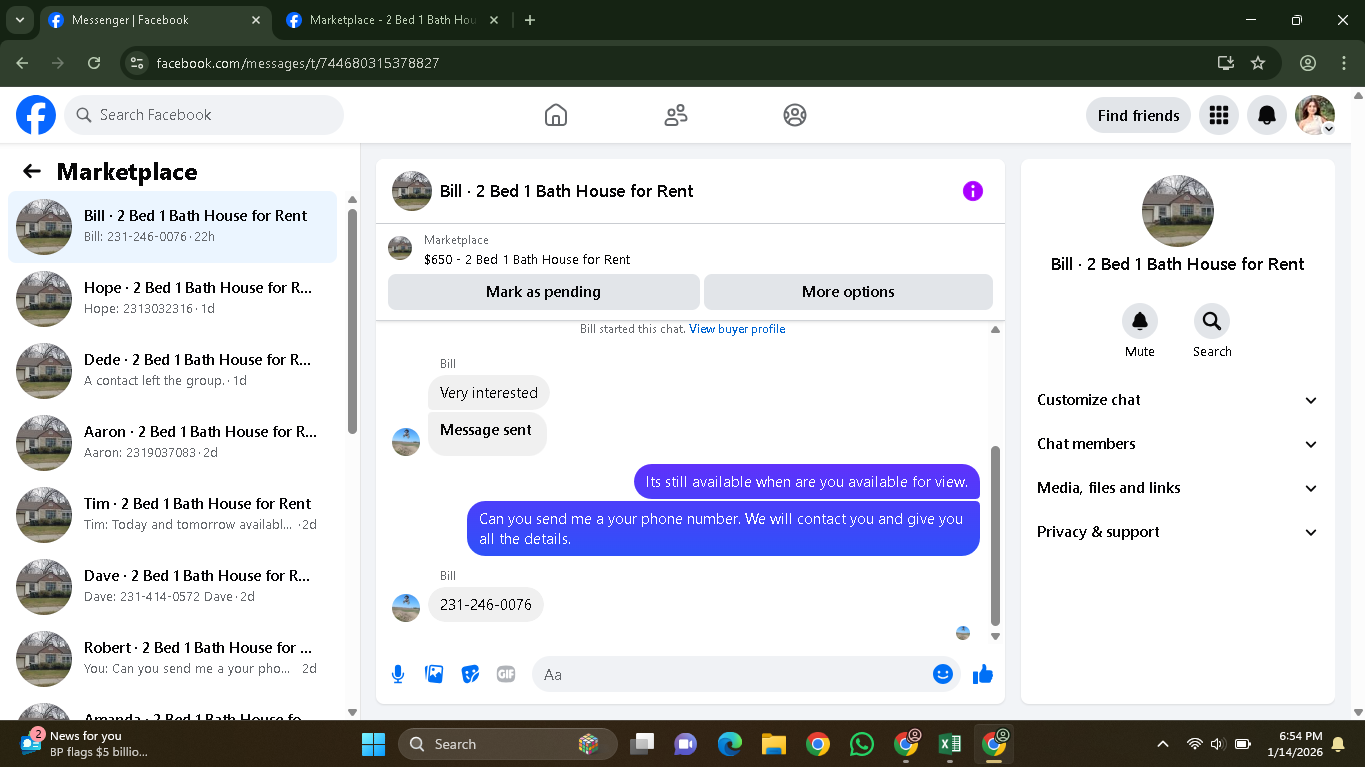Record a voice clip with microphone
The height and width of the screenshot is (767, 1365).
click(x=398, y=674)
